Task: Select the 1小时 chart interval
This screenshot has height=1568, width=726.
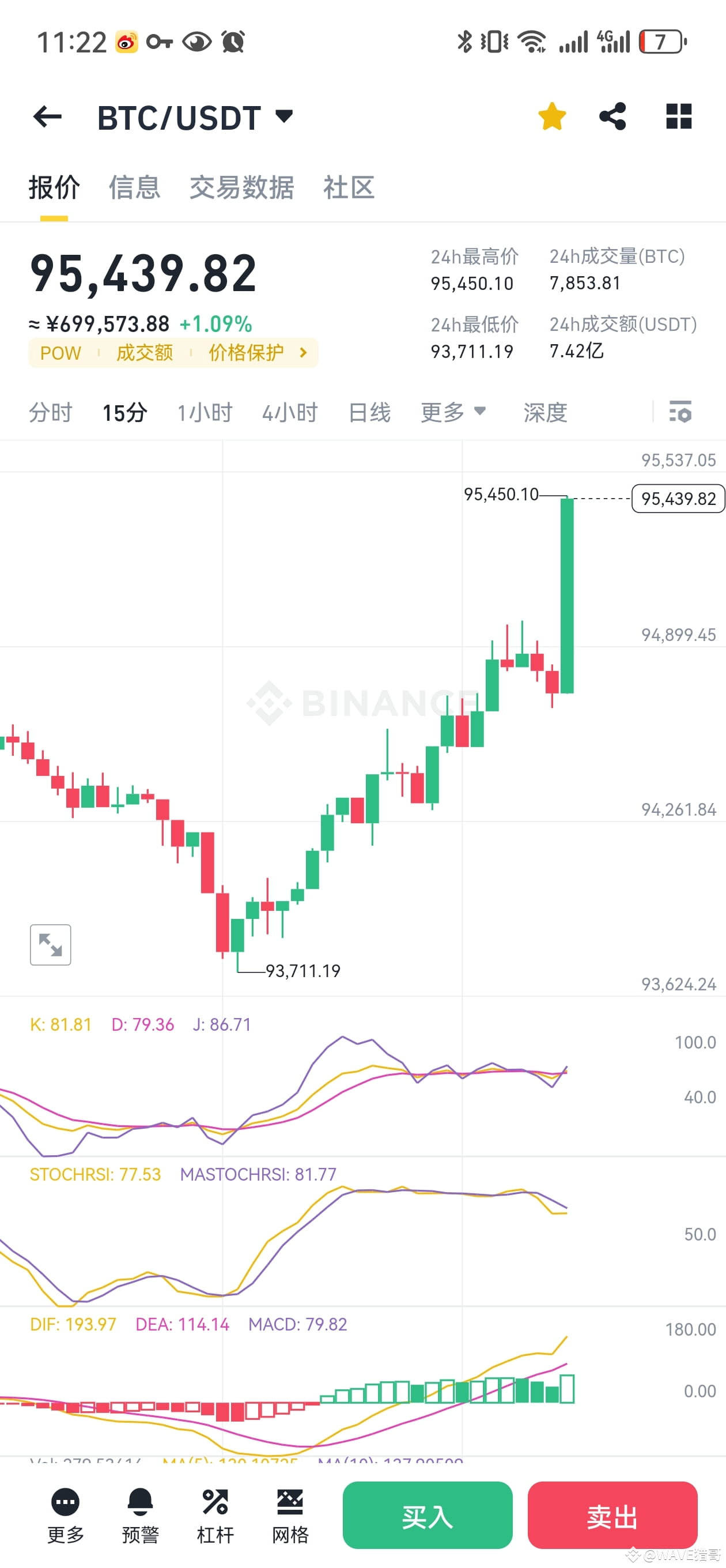Action: [x=205, y=413]
